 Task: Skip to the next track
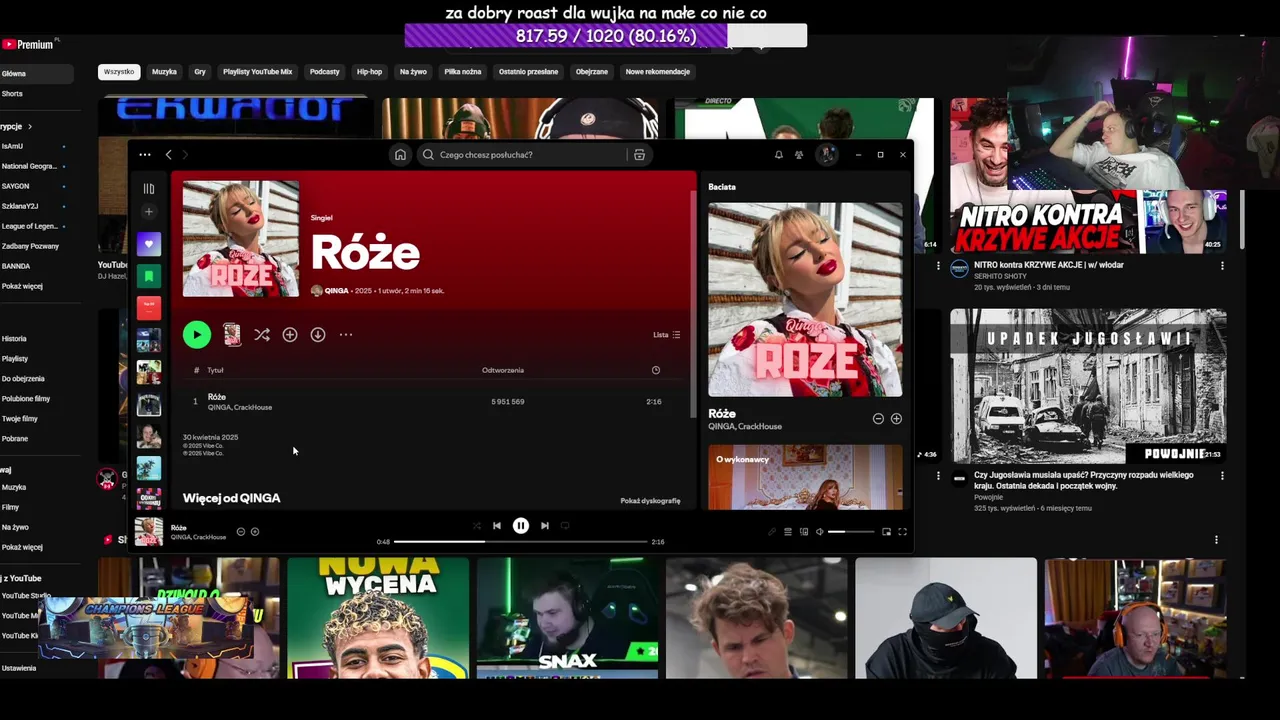[x=545, y=526]
